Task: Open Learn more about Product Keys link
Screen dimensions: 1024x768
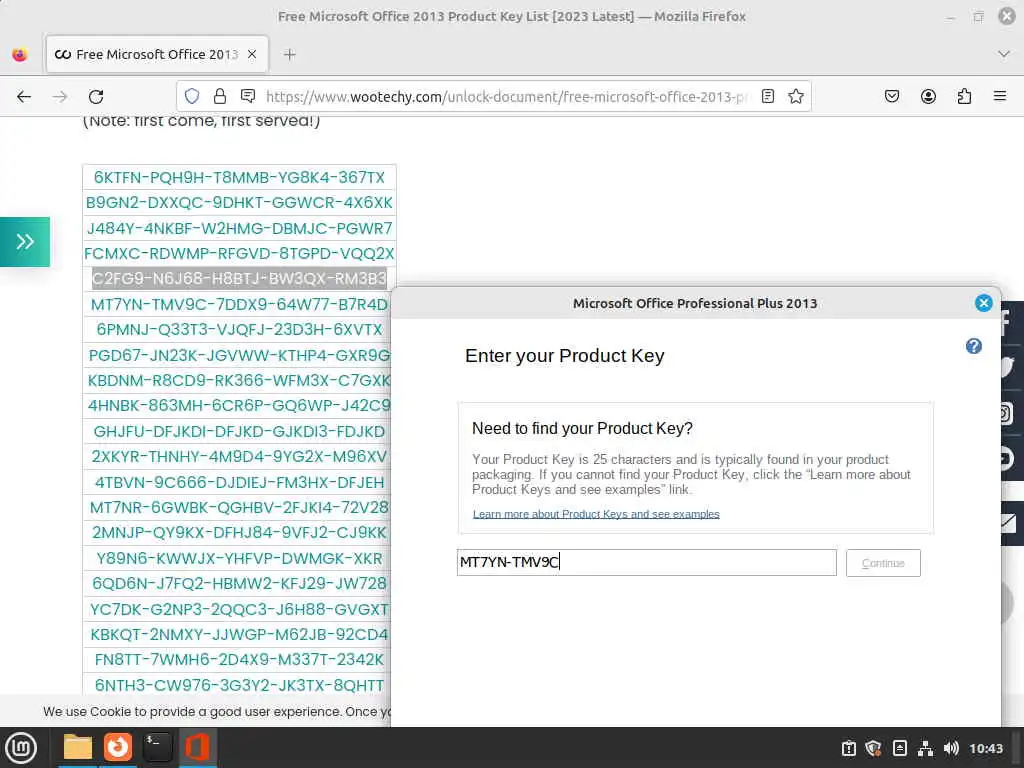Action: [596, 514]
